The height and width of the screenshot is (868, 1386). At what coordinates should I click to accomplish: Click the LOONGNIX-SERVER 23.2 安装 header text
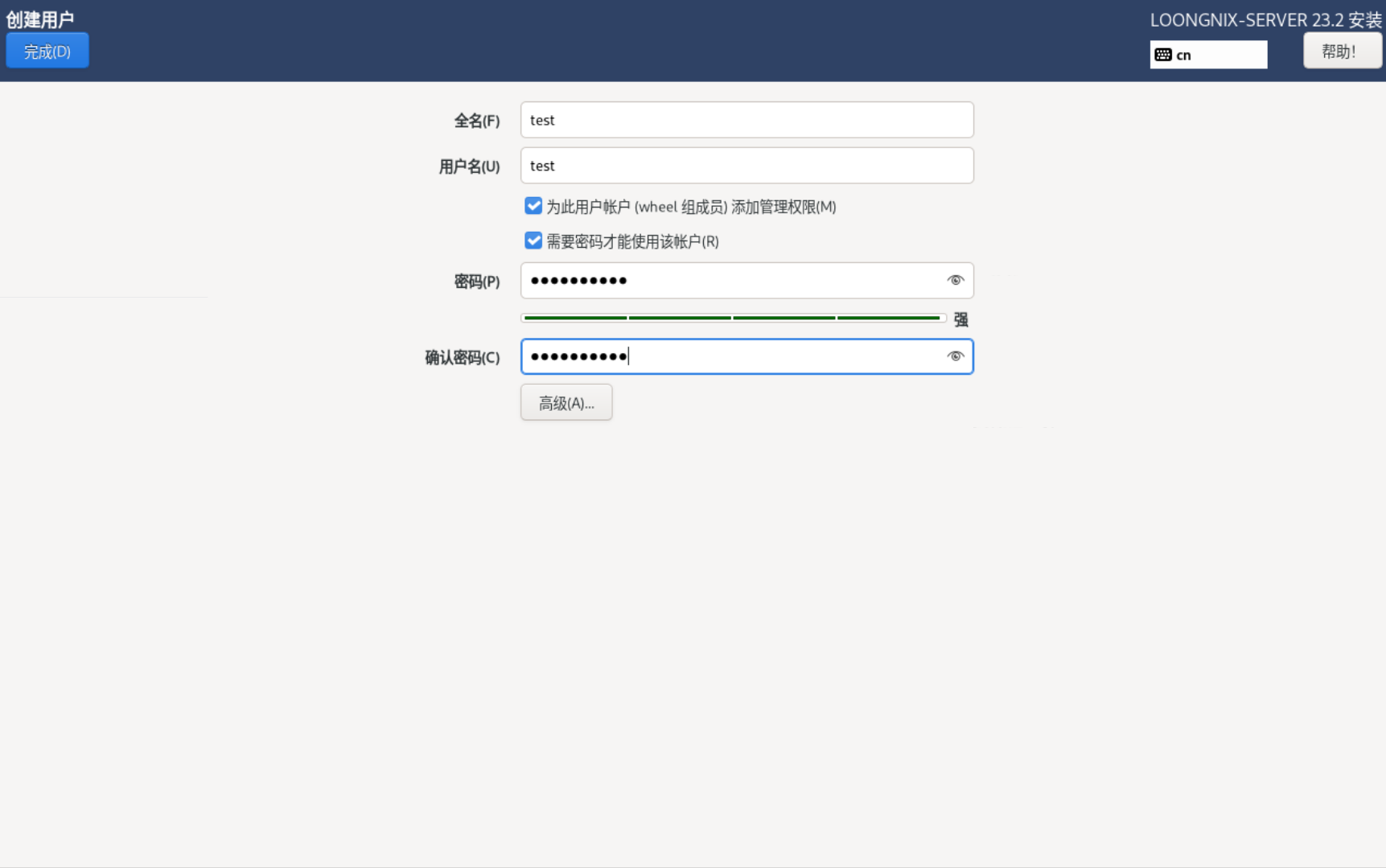[1265, 20]
